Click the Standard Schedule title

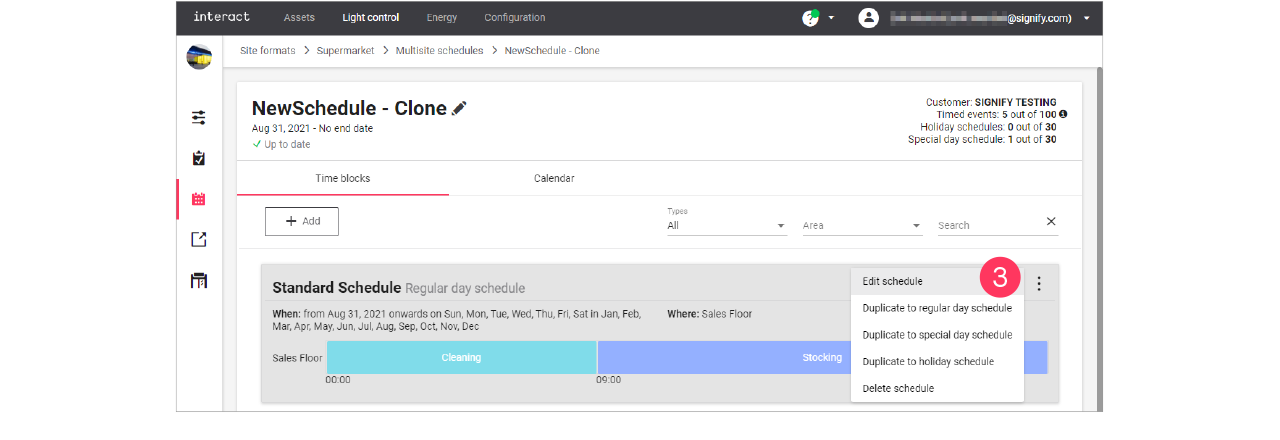pyautogui.click(x=337, y=288)
